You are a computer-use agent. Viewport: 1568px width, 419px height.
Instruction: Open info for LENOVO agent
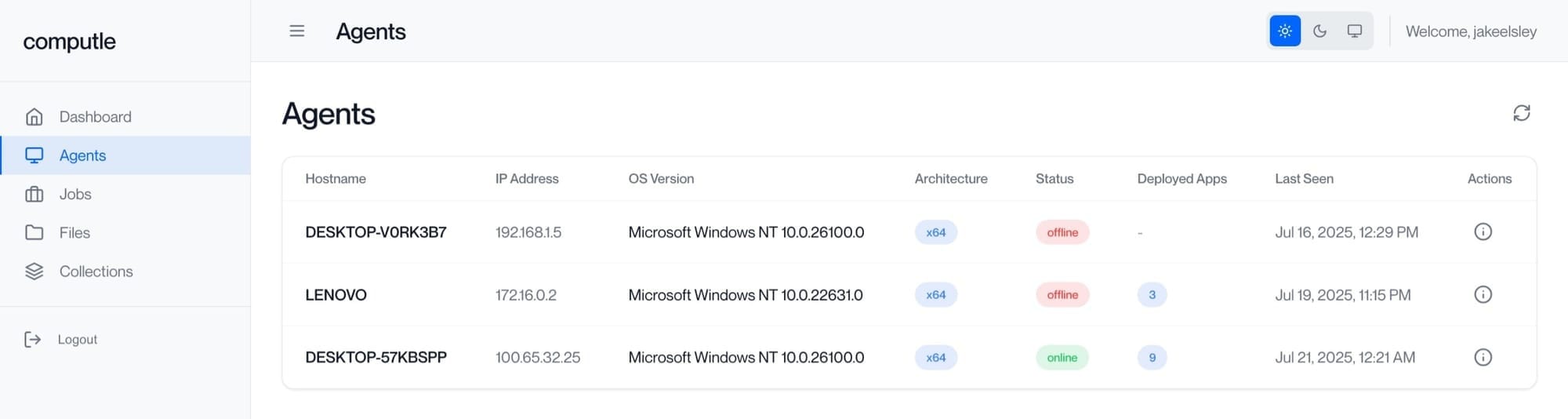point(1483,295)
